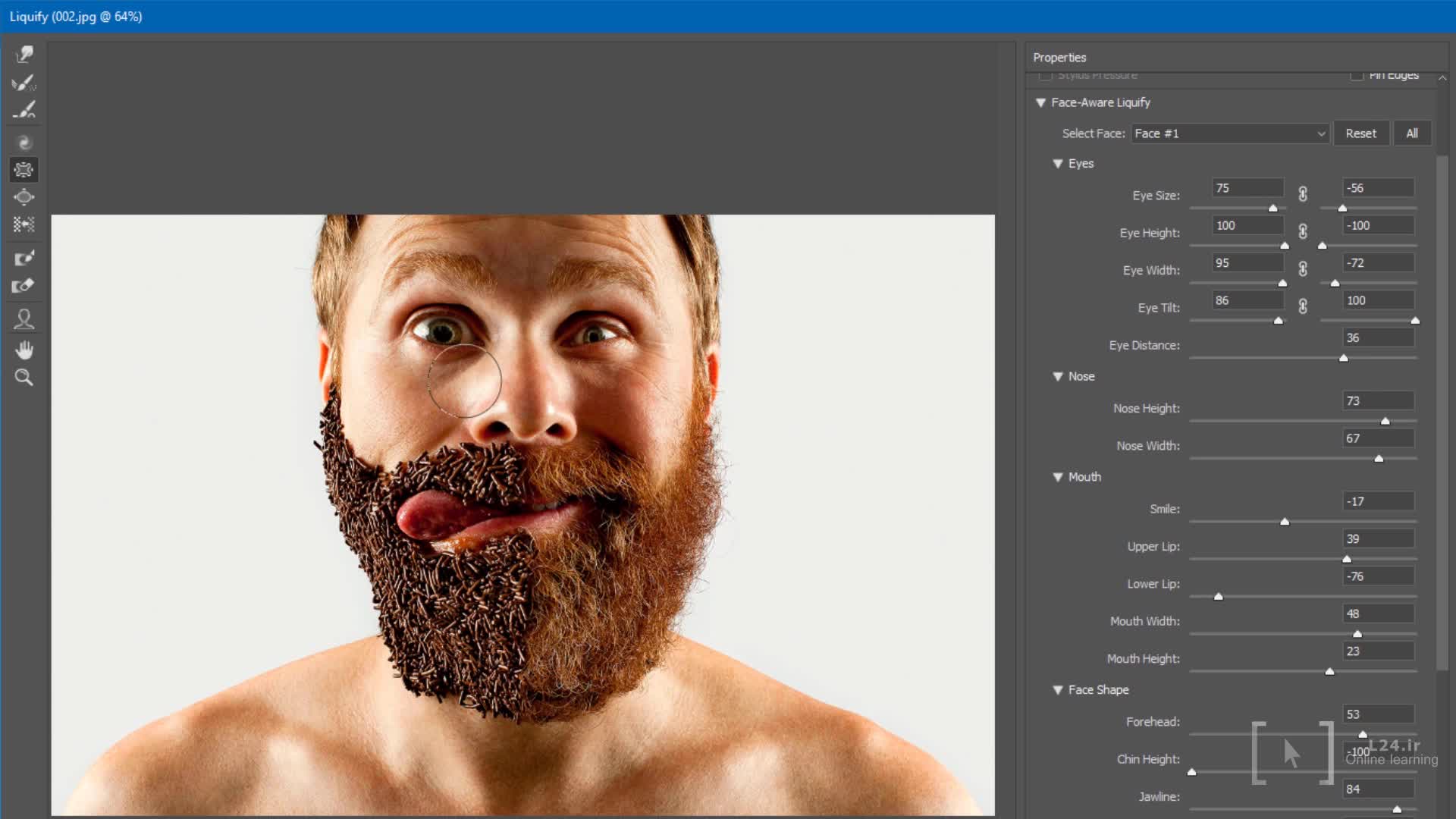Select the Forward Warp tool
1456x819 pixels.
(x=24, y=54)
